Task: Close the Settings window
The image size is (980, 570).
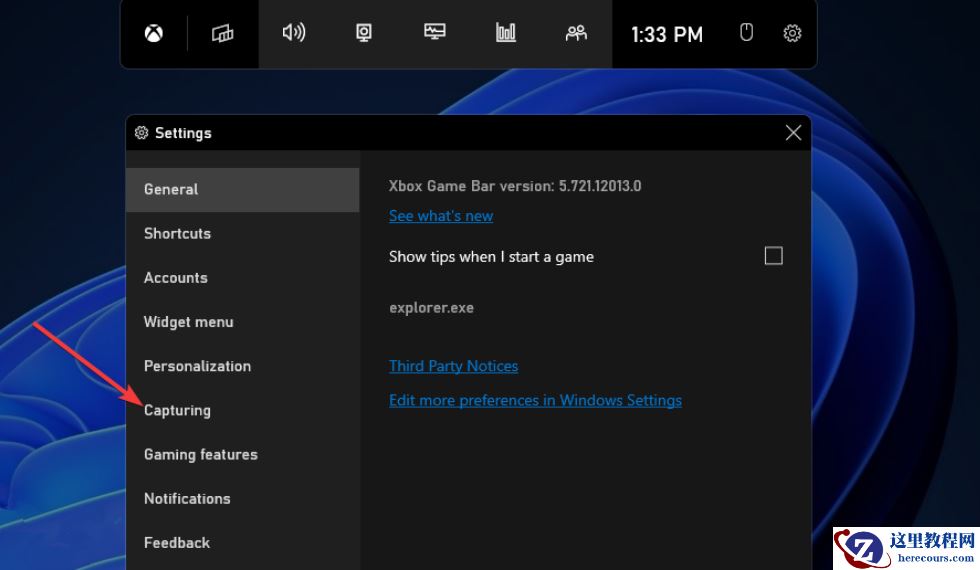Action: pyautogui.click(x=793, y=132)
